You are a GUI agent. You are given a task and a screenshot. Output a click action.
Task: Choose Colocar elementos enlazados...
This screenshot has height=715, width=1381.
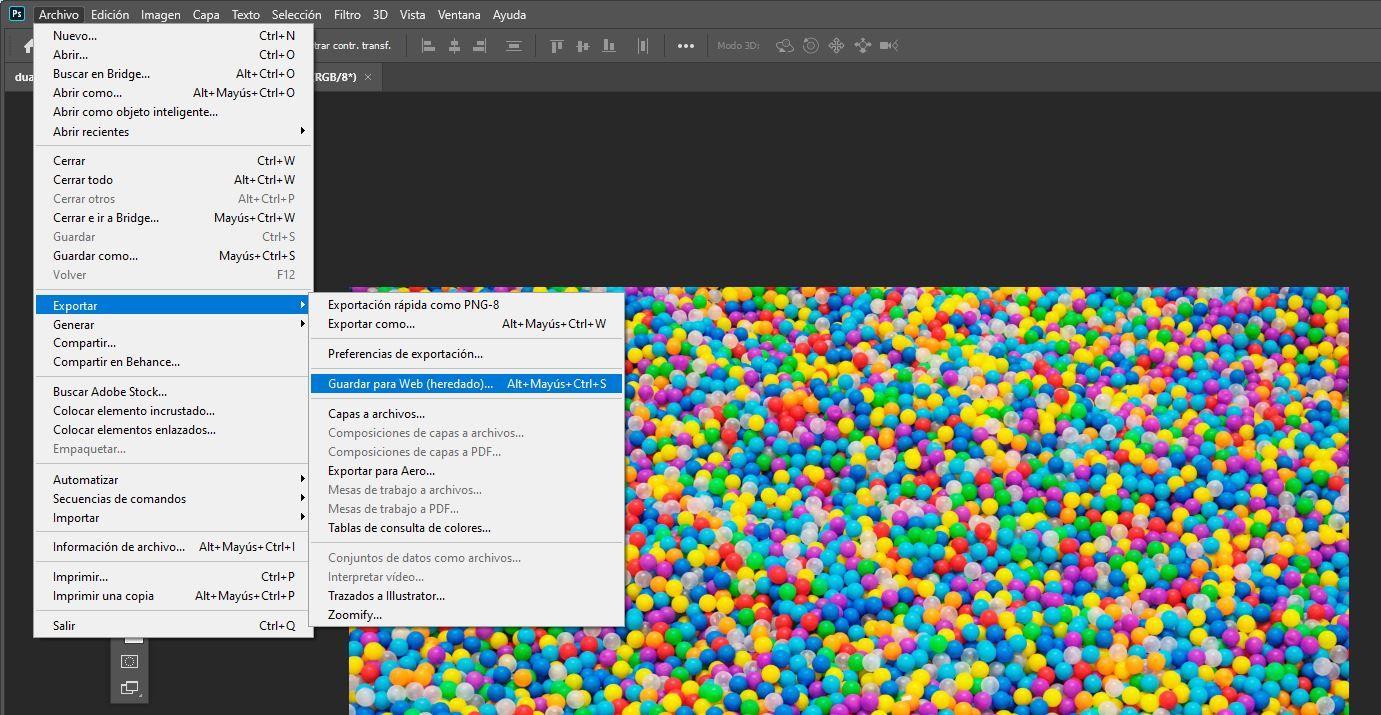point(174,430)
